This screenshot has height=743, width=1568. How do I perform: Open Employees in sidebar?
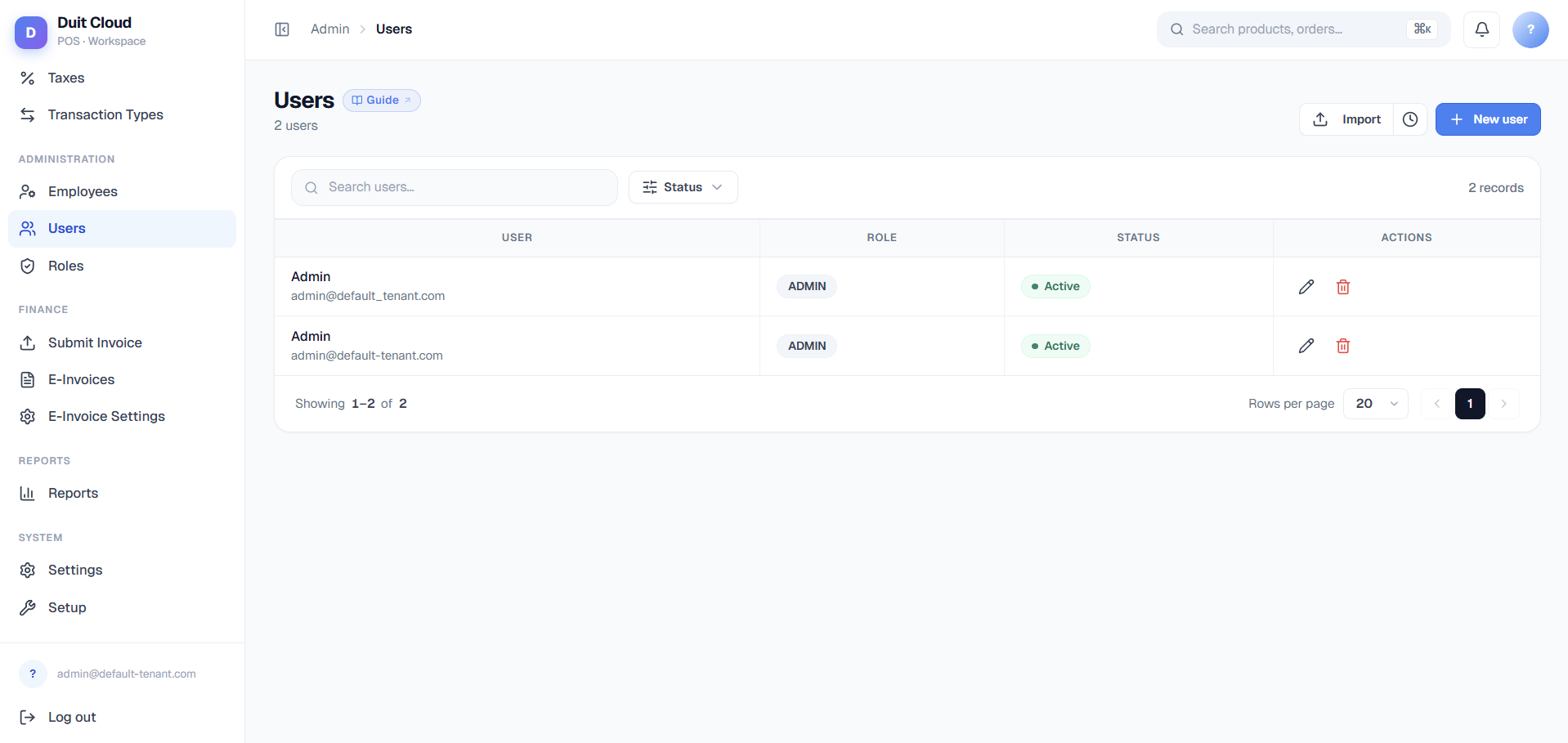tap(122, 191)
